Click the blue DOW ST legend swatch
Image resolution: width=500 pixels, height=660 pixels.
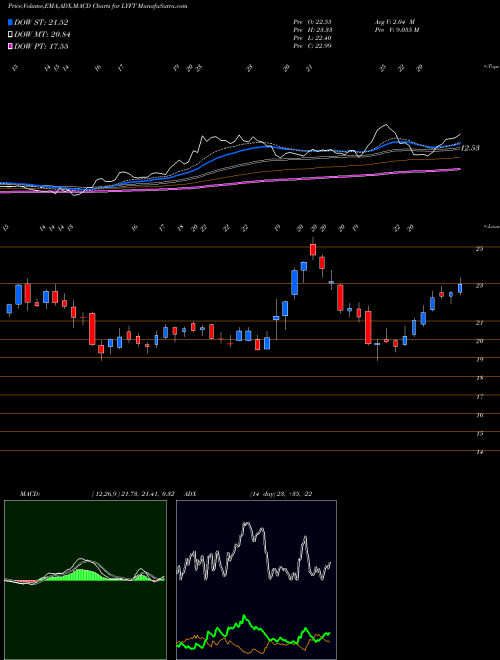coord(10,23)
